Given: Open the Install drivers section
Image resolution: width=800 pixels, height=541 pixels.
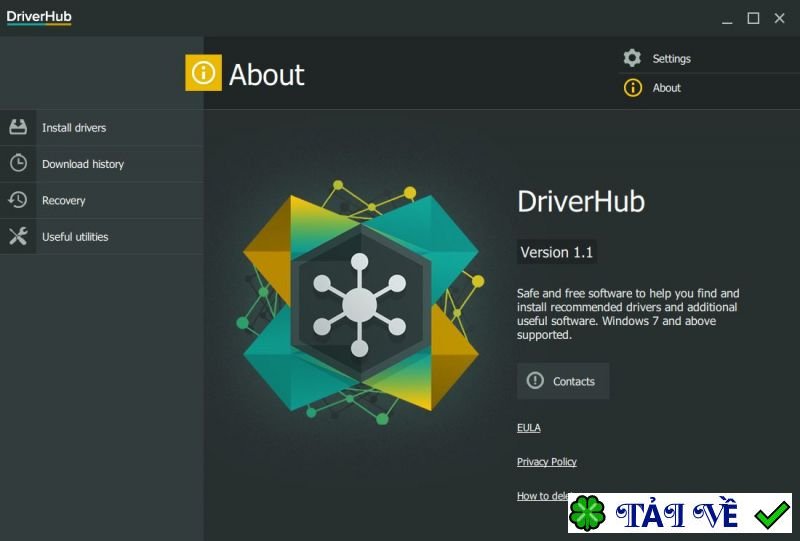Looking at the screenshot, I should (x=102, y=128).
